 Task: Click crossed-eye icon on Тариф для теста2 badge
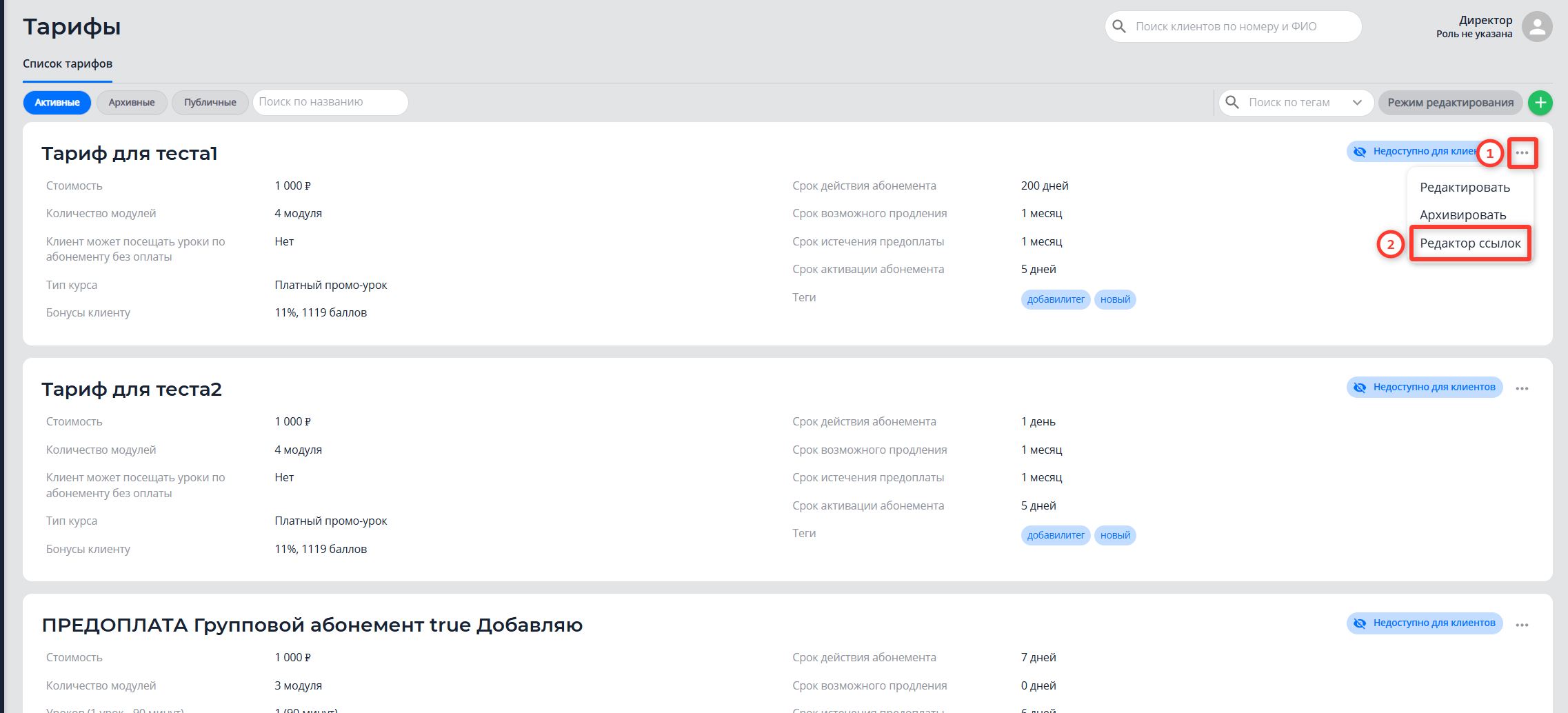[1360, 388]
